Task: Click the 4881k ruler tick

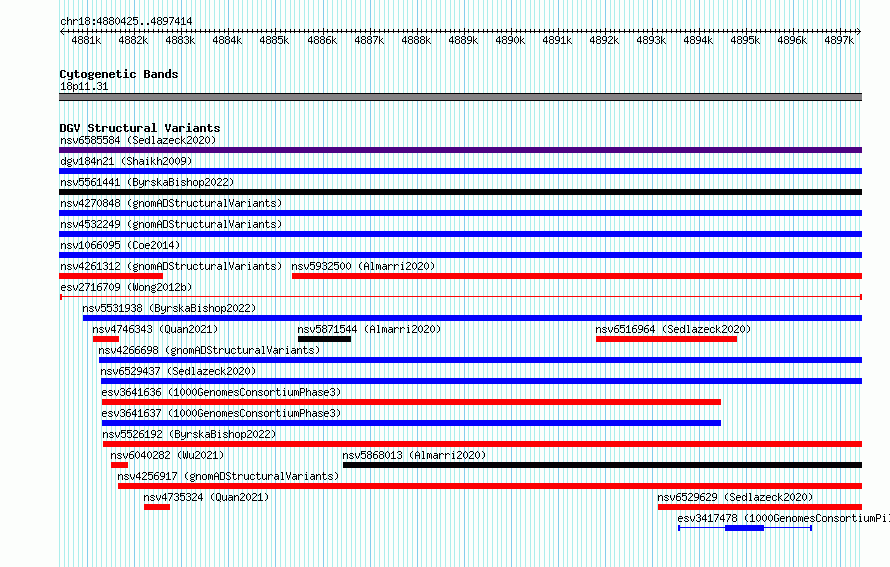Action: point(86,40)
